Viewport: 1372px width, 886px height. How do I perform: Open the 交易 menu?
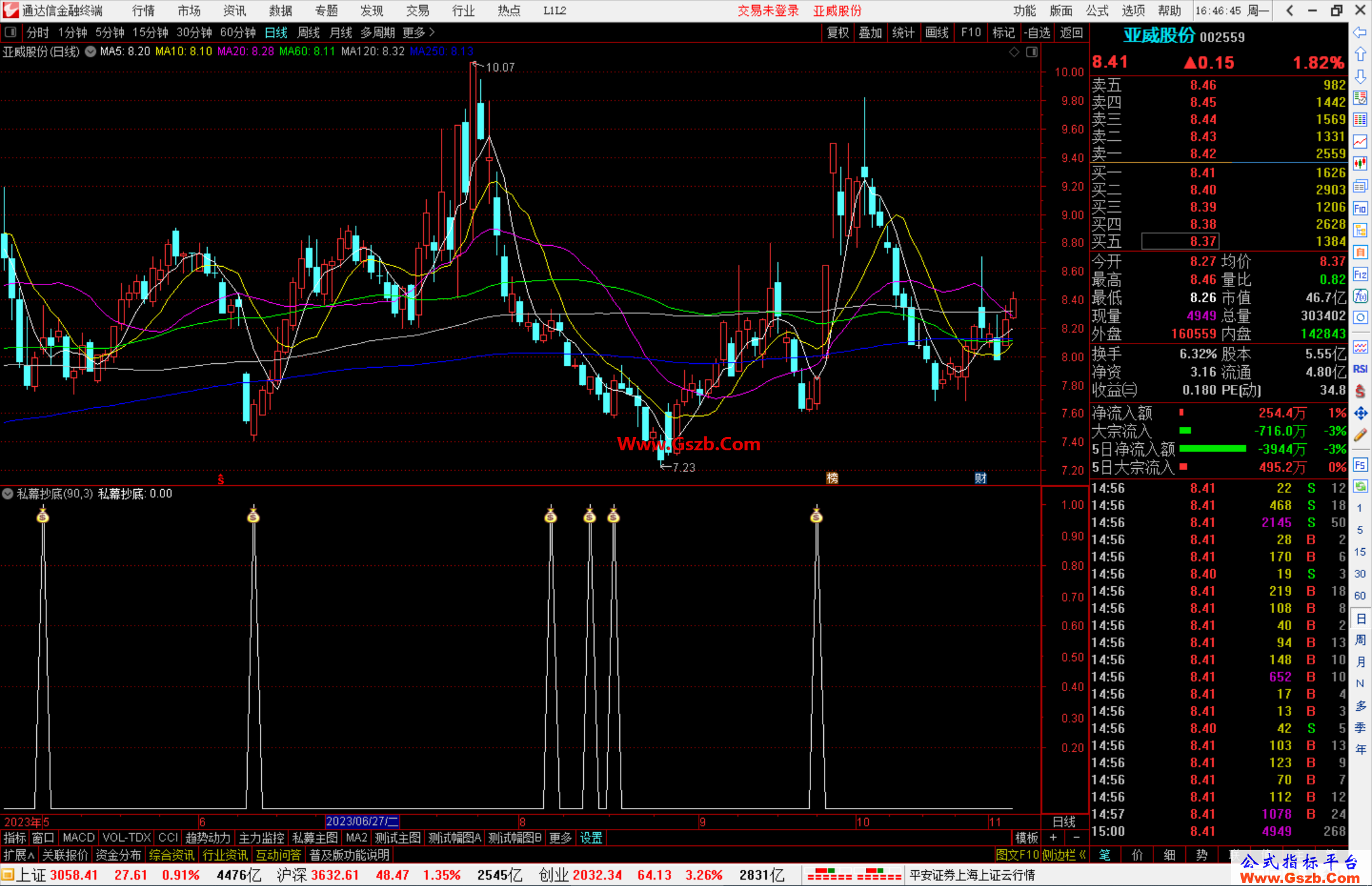point(418,11)
